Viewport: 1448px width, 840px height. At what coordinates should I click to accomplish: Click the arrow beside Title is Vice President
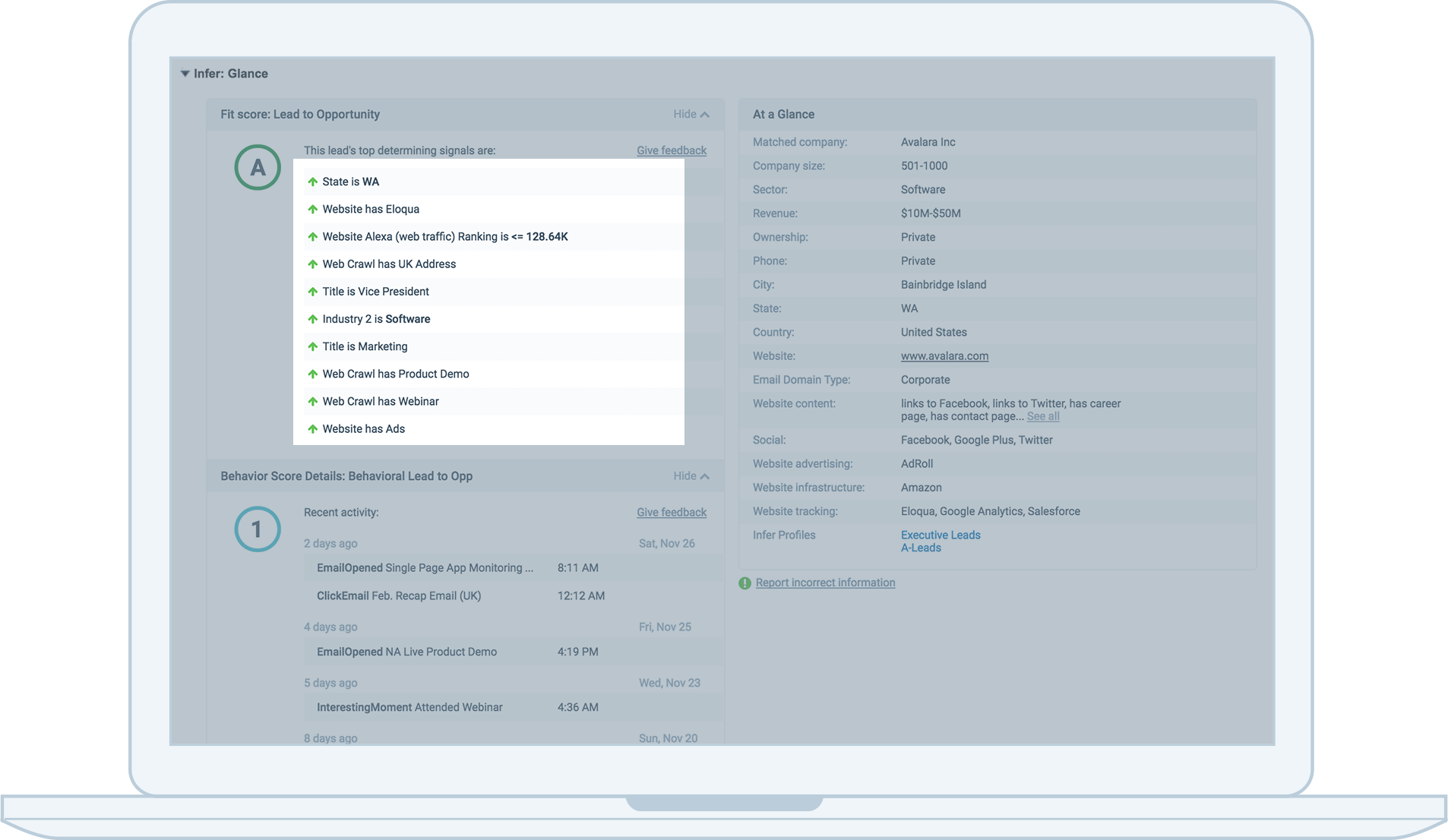(x=312, y=292)
